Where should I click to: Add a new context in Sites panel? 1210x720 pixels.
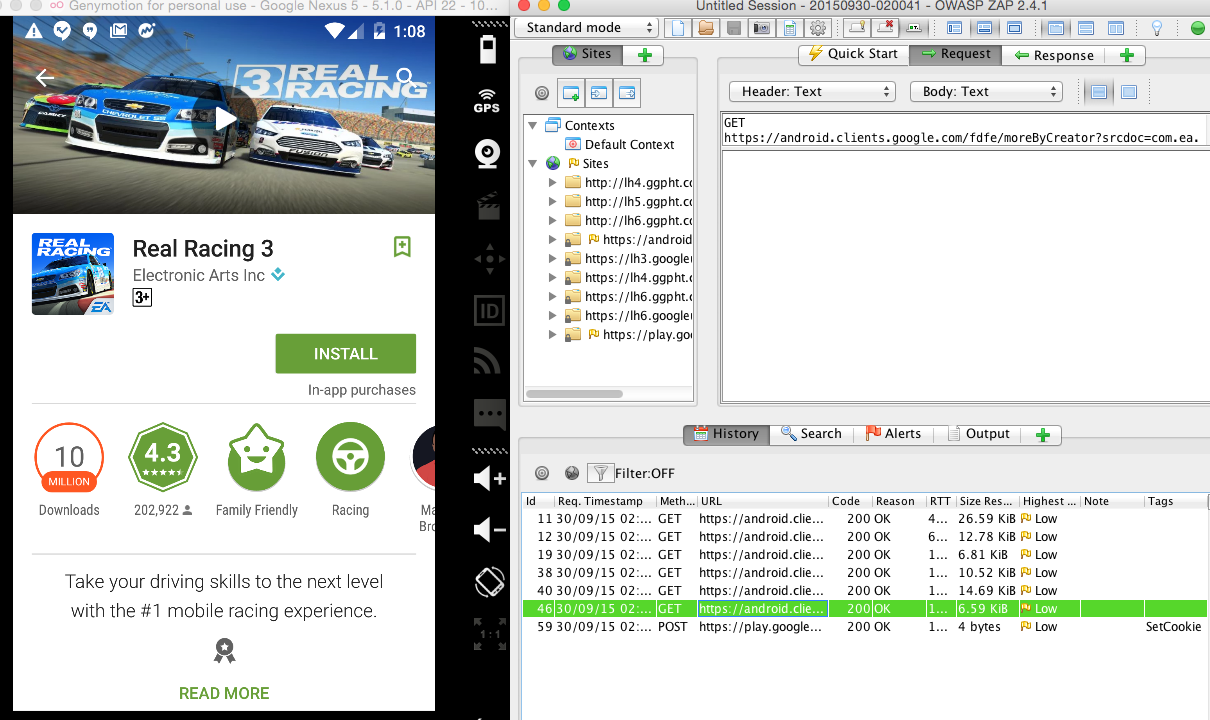pyautogui.click(x=571, y=93)
